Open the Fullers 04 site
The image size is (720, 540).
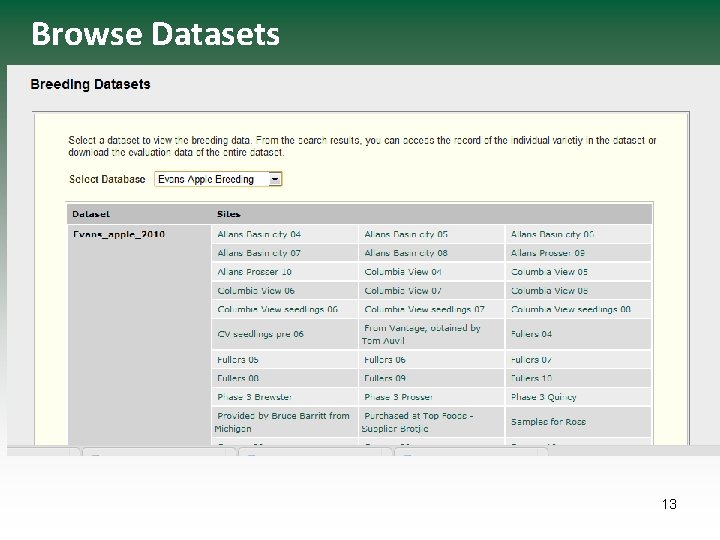[531, 334]
